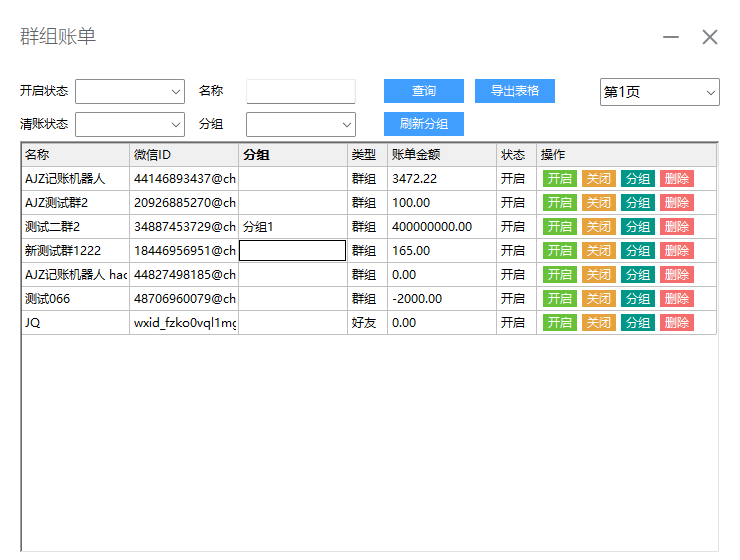Screen dimensions: 740x560
Task: Click 删除 button for 新测试群1222 row
Action: tap(676, 251)
